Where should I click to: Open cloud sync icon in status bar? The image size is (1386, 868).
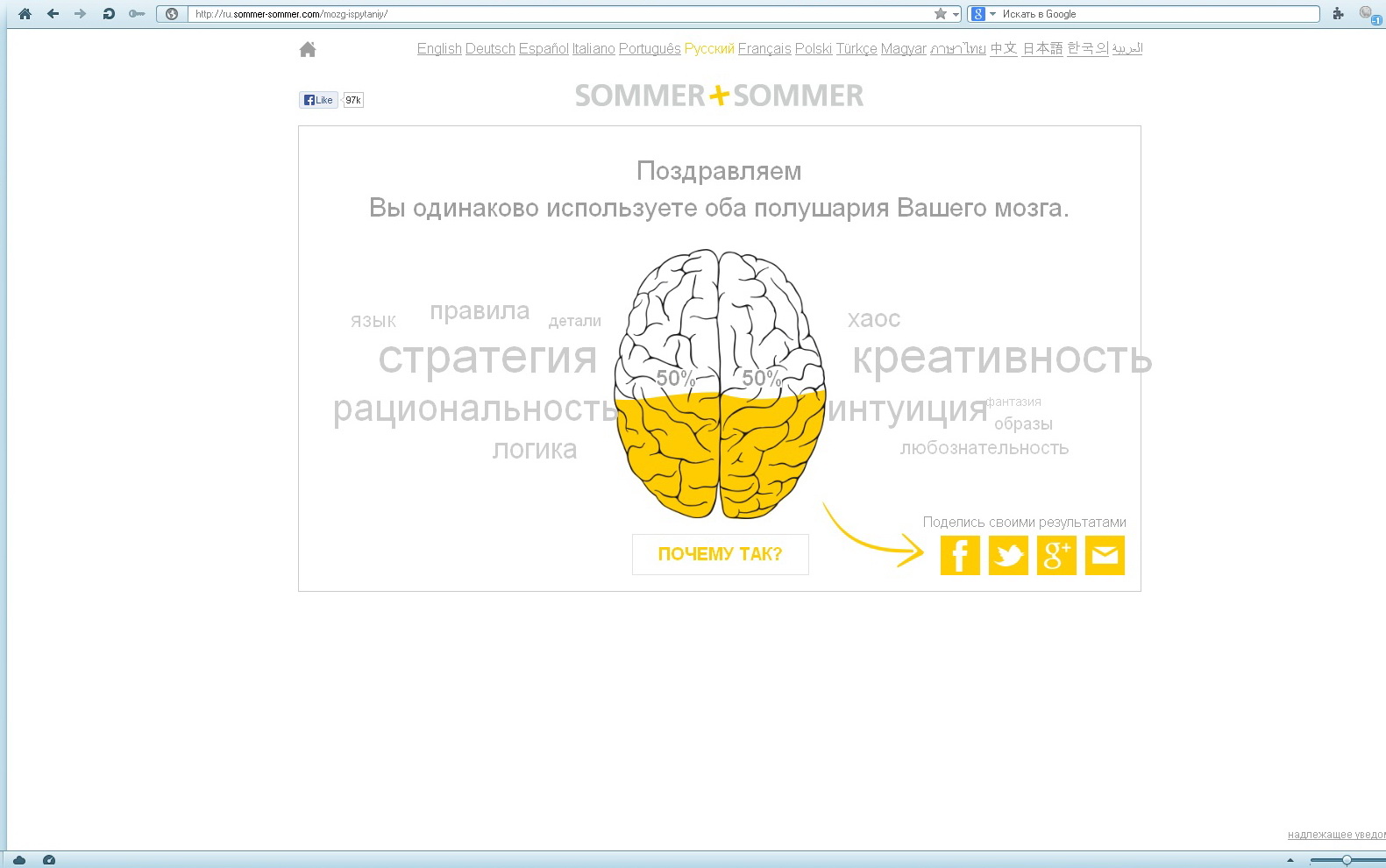point(19,860)
